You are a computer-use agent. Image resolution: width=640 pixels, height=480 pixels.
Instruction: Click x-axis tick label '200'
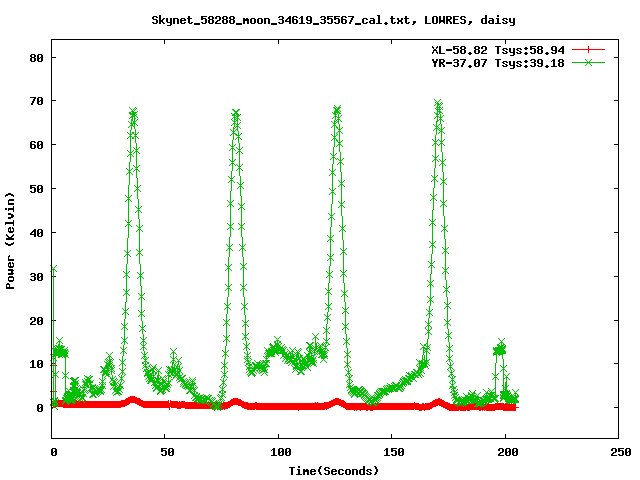507,452
